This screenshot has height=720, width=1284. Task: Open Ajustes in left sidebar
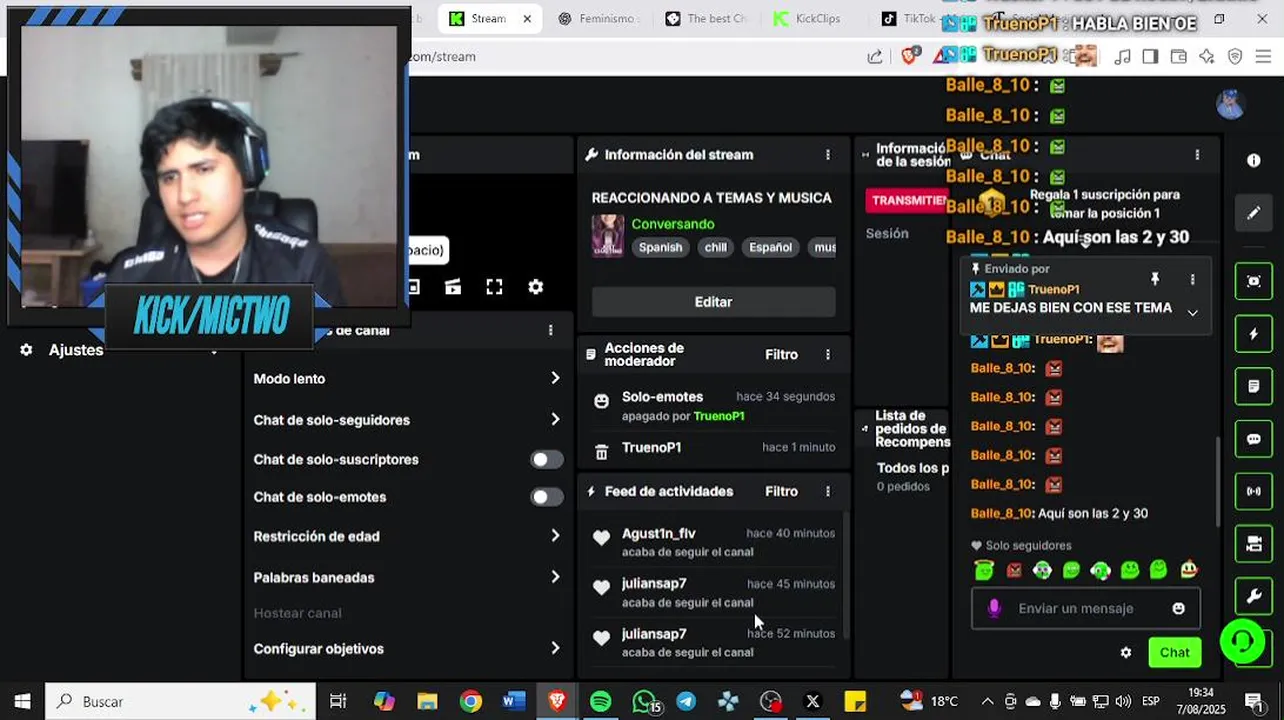(75, 350)
